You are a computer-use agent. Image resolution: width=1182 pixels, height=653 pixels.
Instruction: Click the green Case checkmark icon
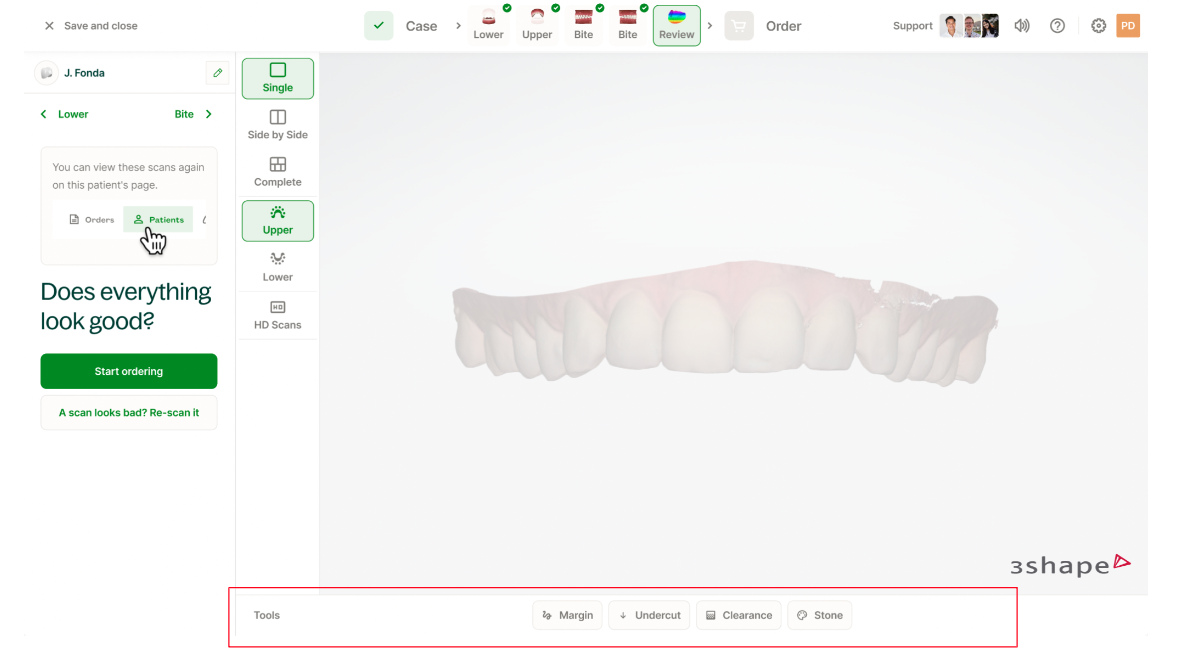click(378, 26)
